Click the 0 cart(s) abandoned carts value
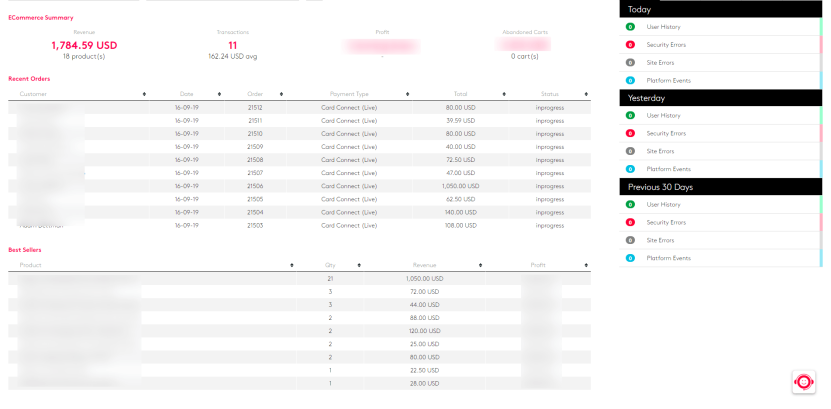Viewport: 831px width, 409px height. click(x=525, y=56)
